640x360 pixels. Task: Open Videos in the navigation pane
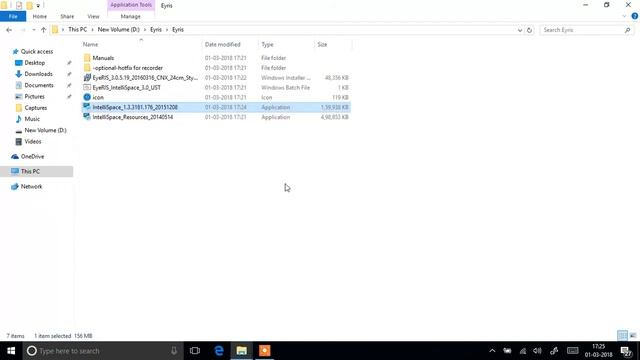click(33, 142)
